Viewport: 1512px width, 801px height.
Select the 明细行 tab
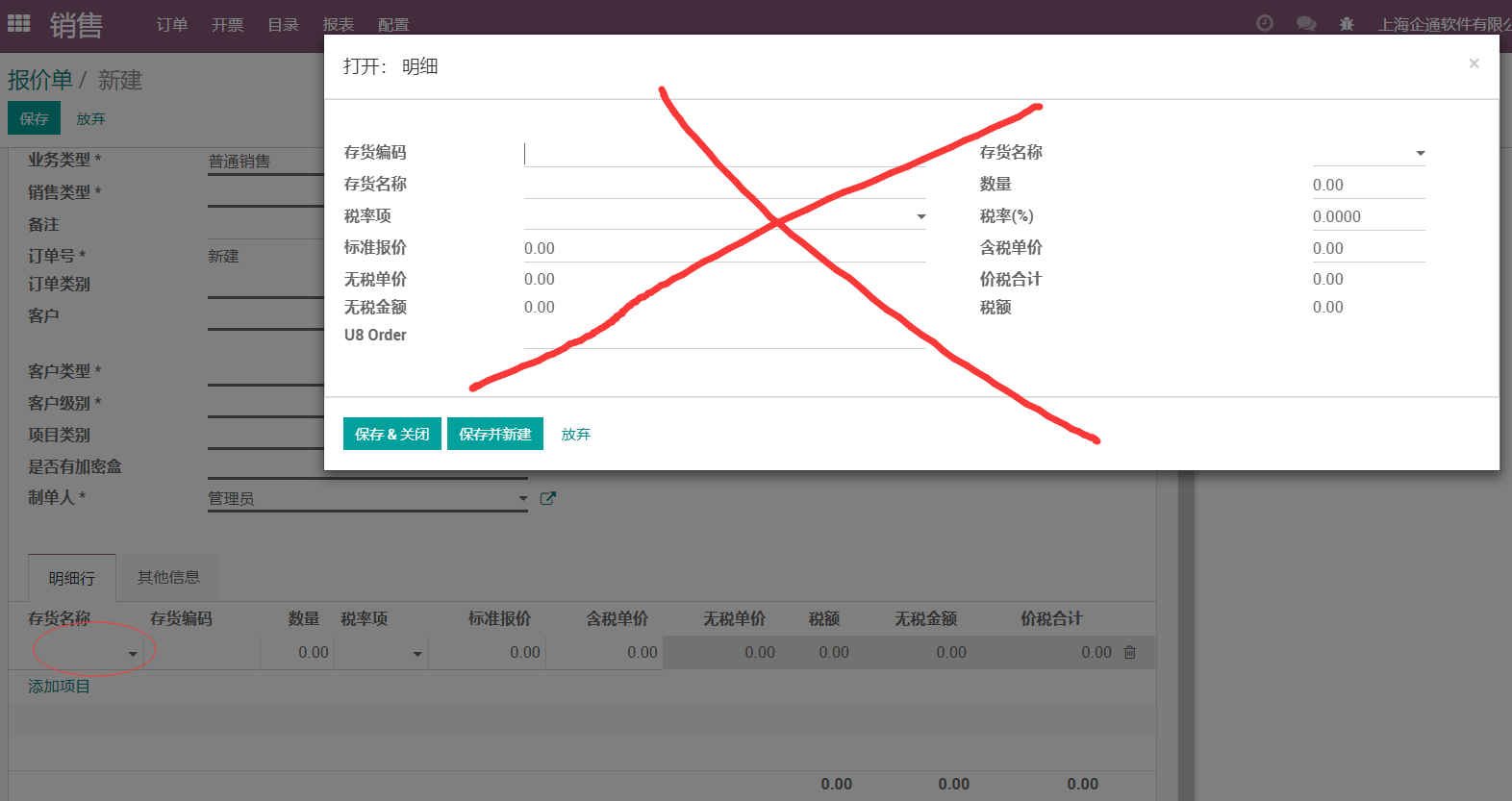[72, 578]
